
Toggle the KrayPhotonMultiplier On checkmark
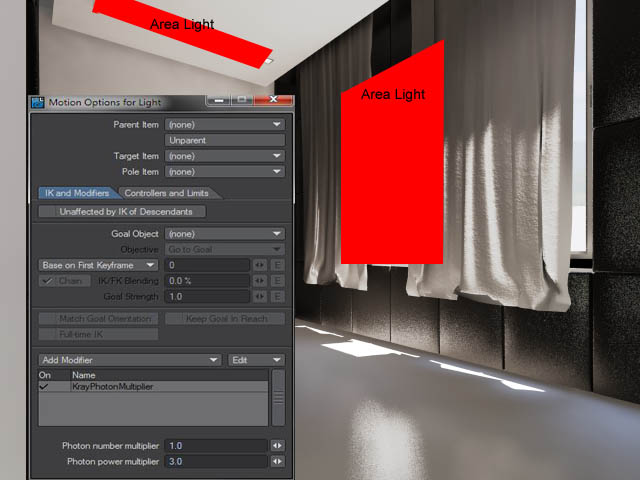click(44, 386)
